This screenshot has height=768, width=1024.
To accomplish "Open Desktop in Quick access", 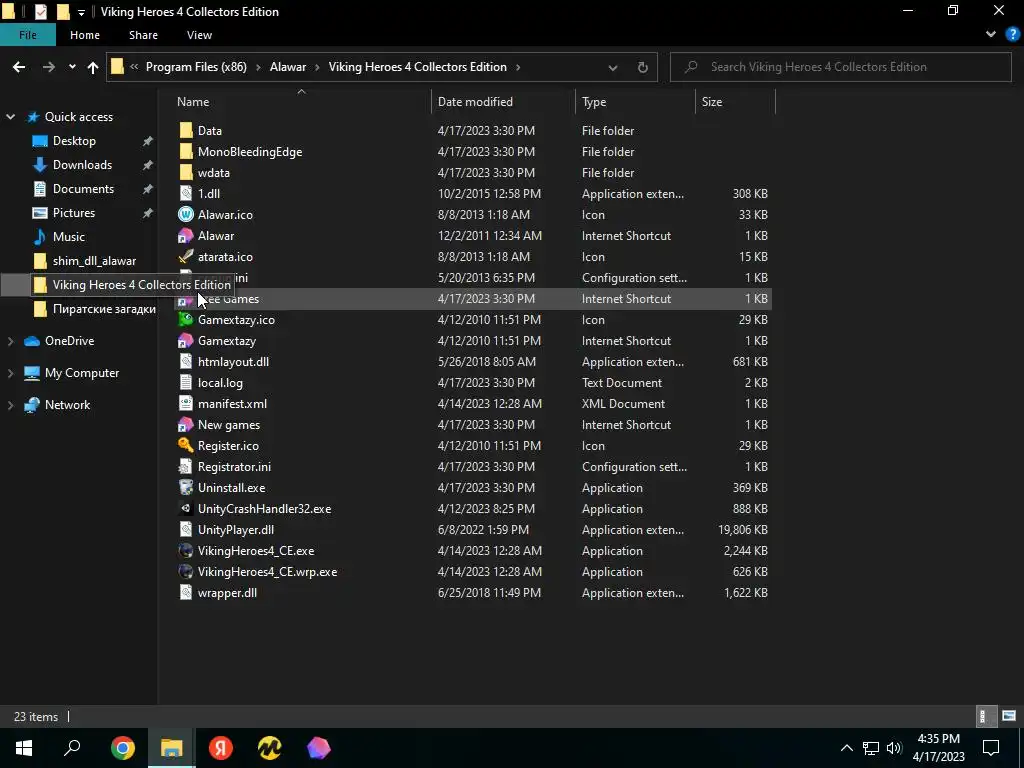I will 74,141.
